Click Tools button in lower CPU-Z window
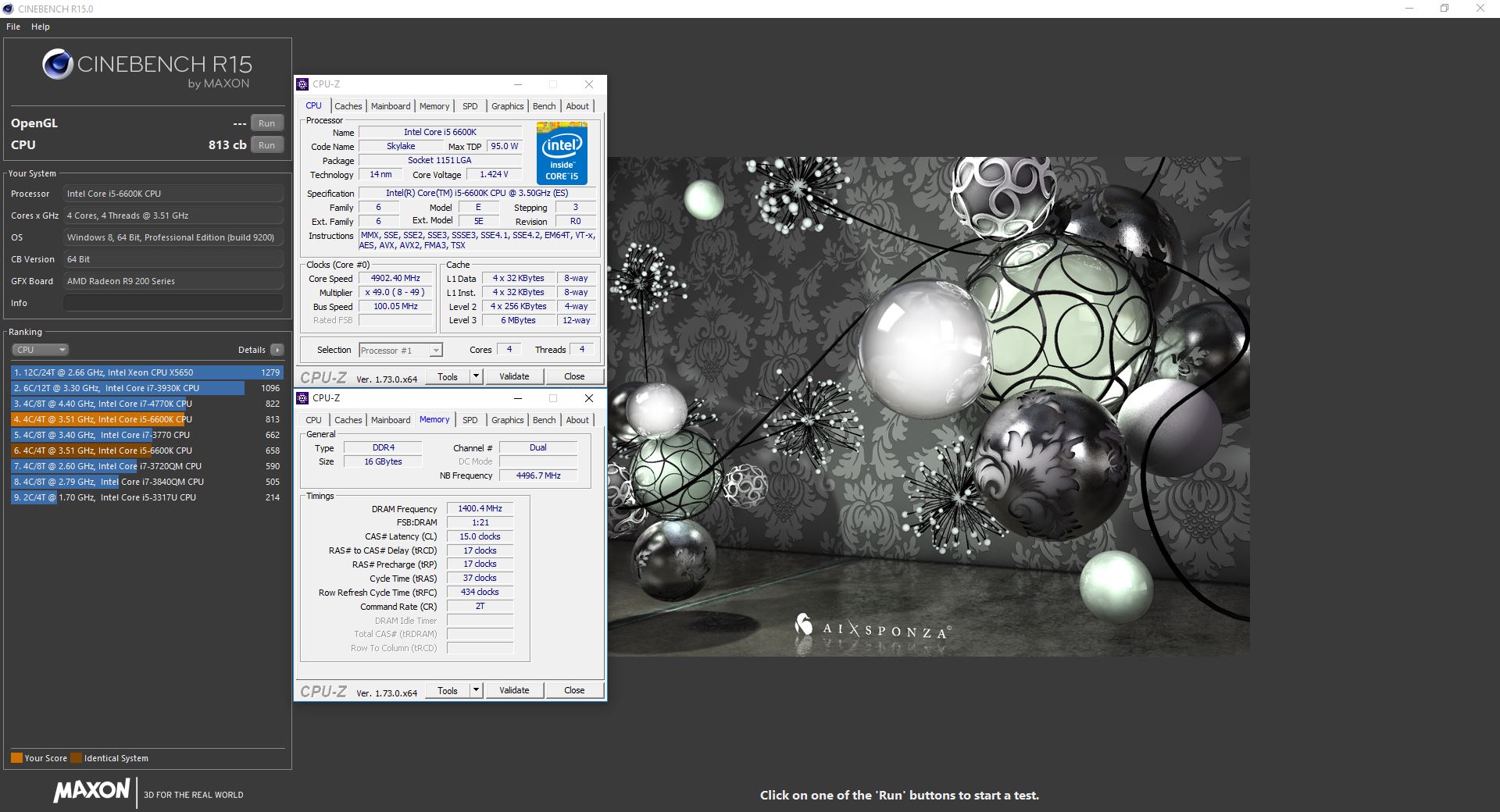The image size is (1500, 812). (x=448, y=690)
